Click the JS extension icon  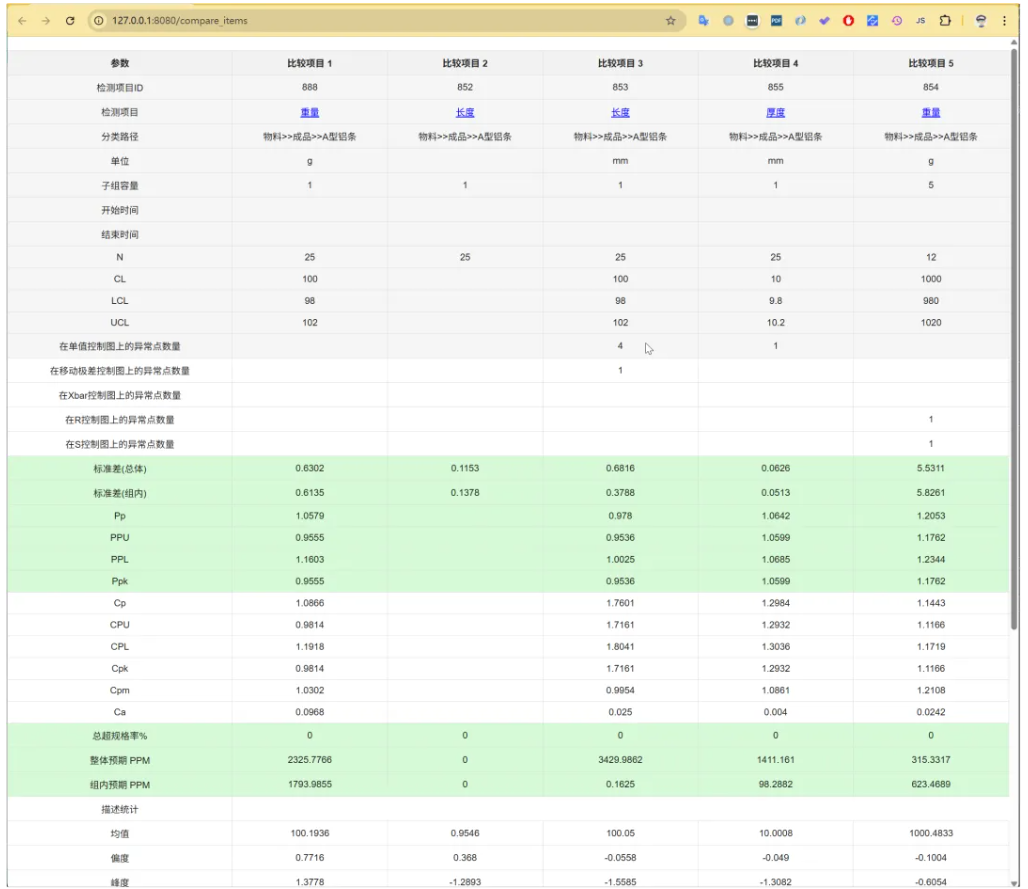[x=920, y=20]
